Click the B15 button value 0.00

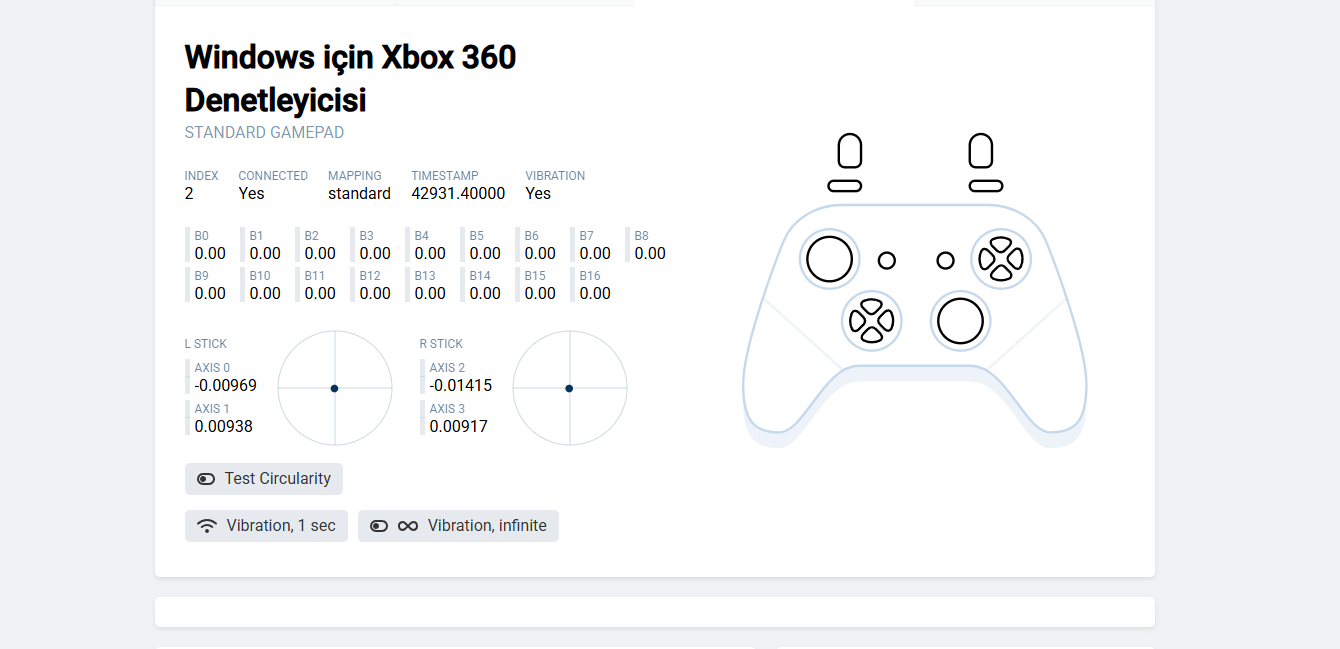click(x=540, y=294)
